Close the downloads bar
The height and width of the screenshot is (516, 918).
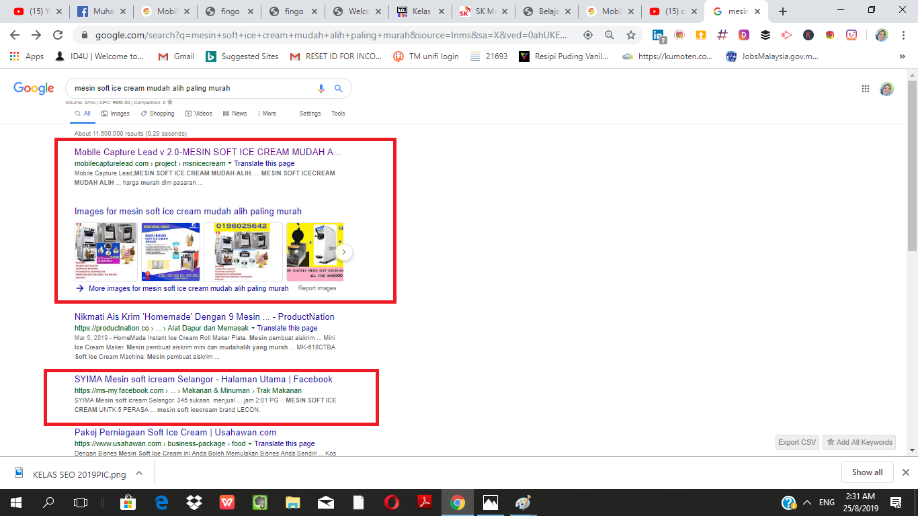click(x=905, y=472)
